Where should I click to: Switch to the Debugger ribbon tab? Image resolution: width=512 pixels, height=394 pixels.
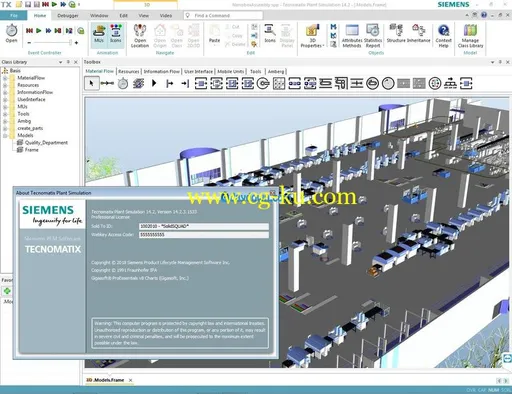click(68, 16)
